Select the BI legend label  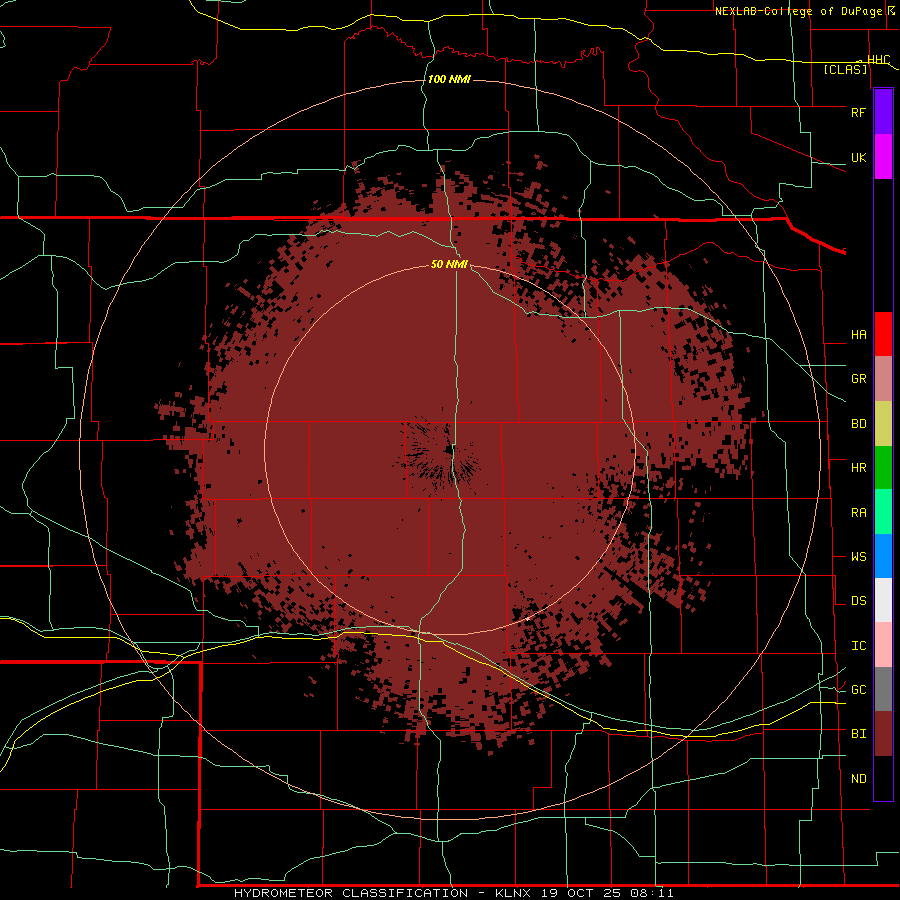coord(858,734)
